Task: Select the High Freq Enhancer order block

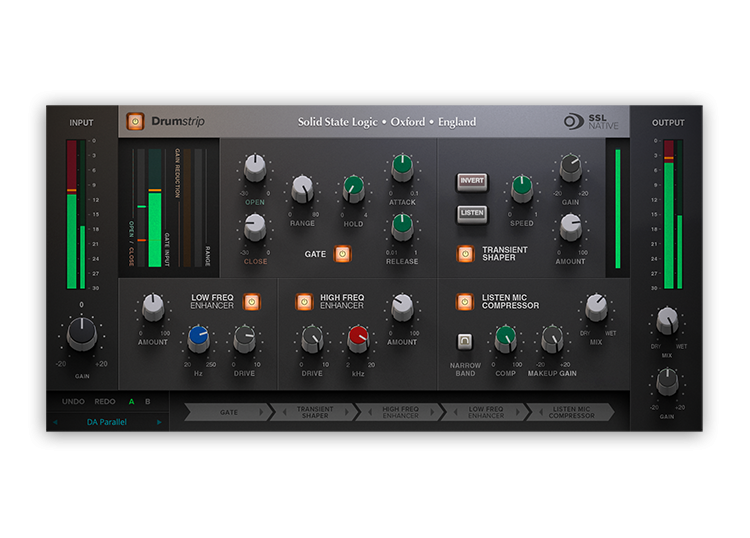Action: (400, 412)
